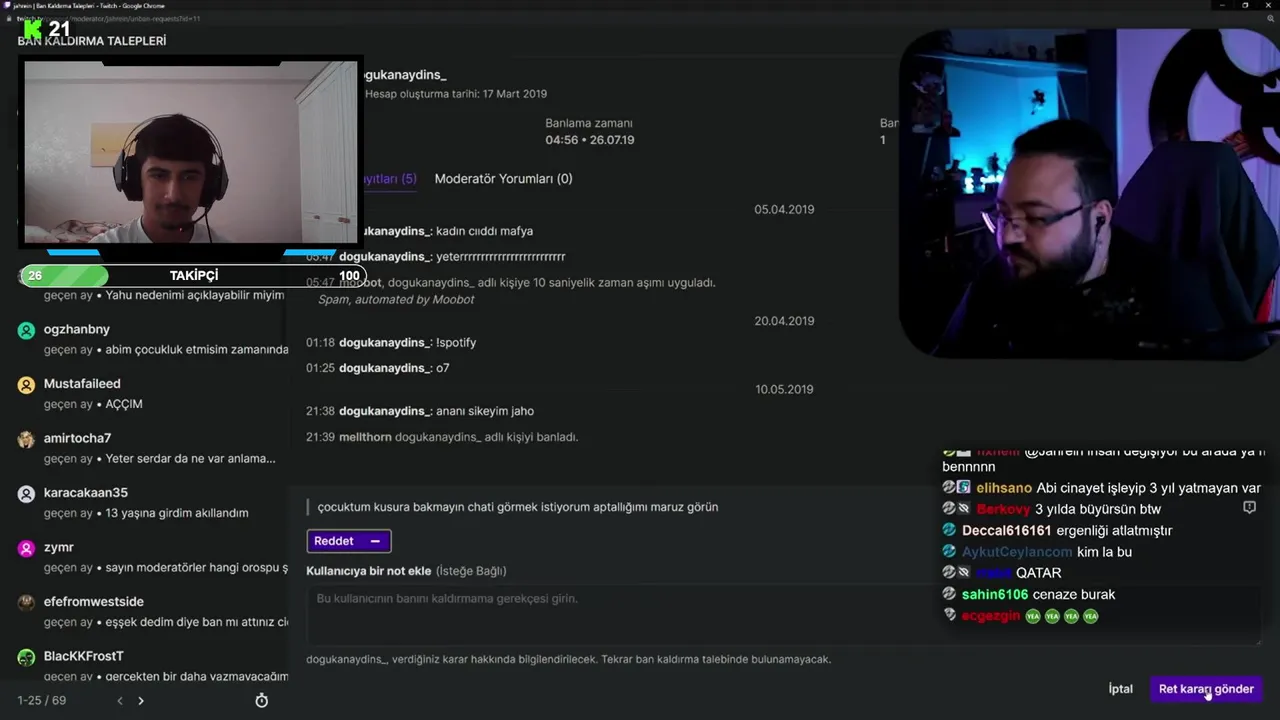
Task: Click the guest webcam feed with headphones
Action: tap(190, 152)
